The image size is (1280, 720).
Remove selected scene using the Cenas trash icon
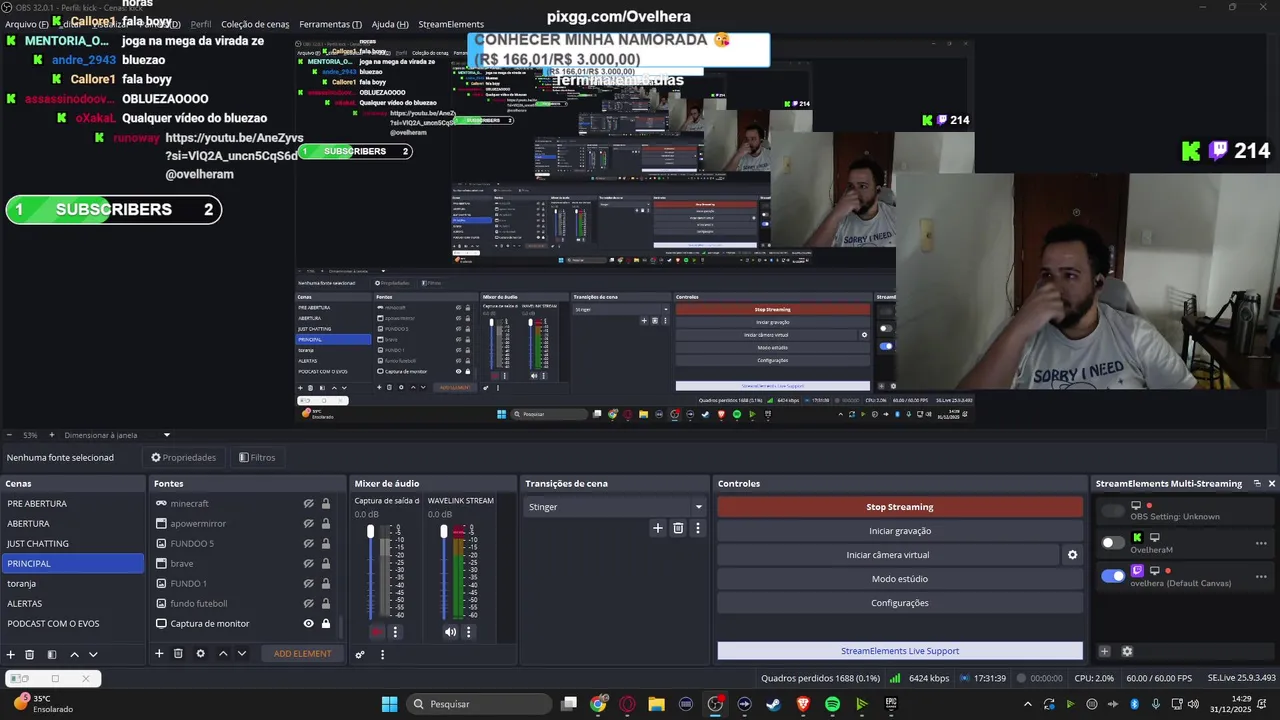click(30, 654)
